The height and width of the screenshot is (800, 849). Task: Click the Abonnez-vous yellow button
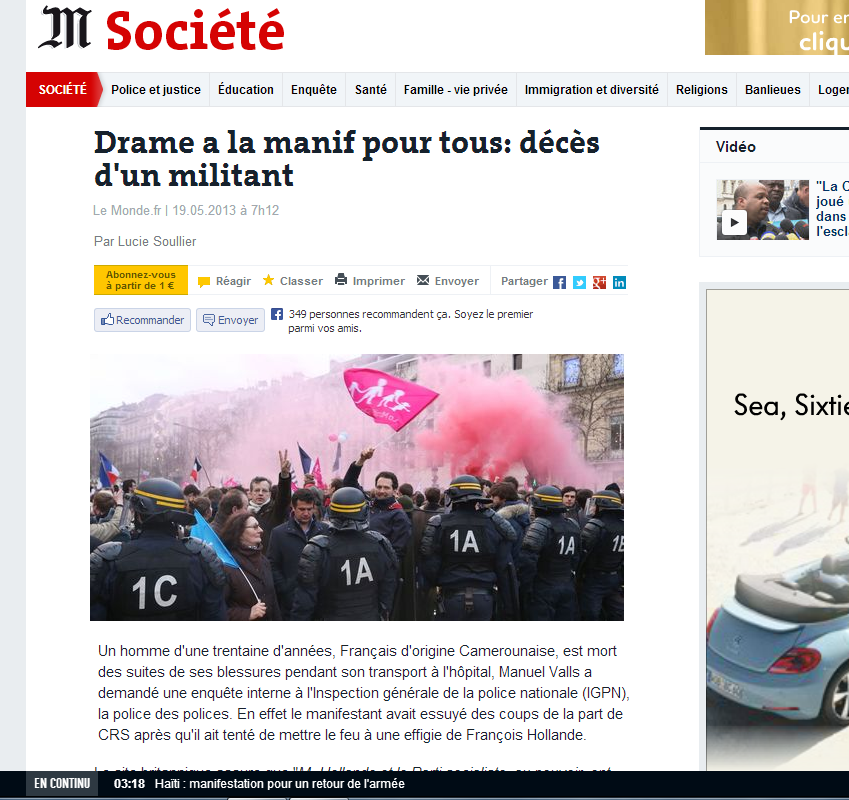[x=141, y=280]
